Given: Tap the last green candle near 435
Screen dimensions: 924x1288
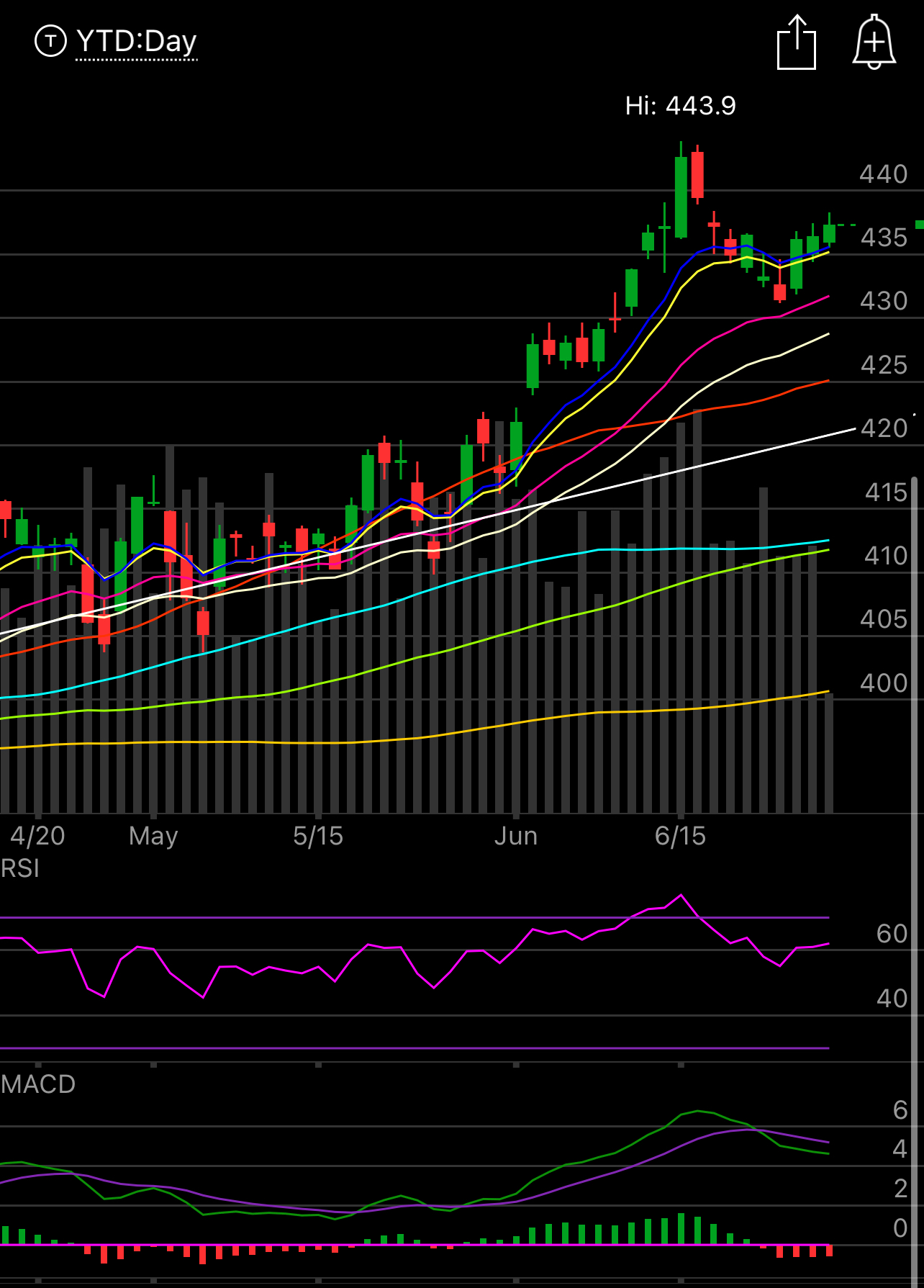Looking at the screenshot, I should click(x=829, y=233).
